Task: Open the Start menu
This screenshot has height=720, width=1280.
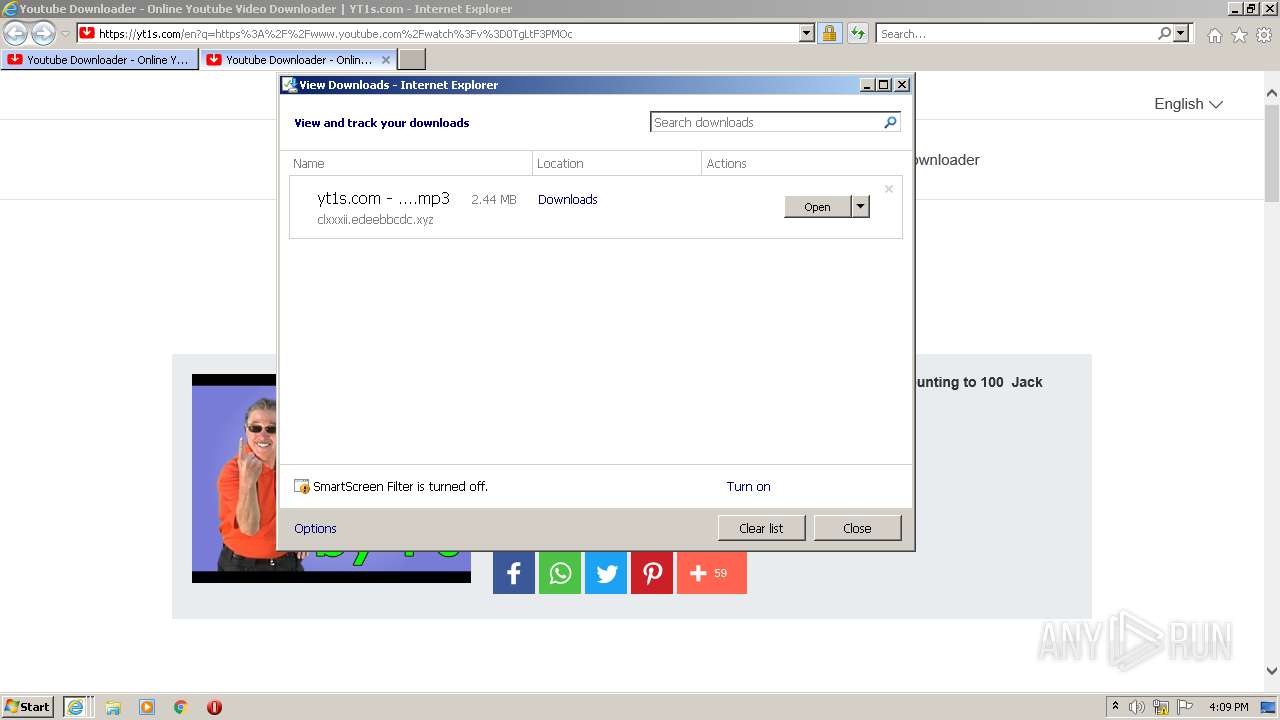Action: (28, 706)
